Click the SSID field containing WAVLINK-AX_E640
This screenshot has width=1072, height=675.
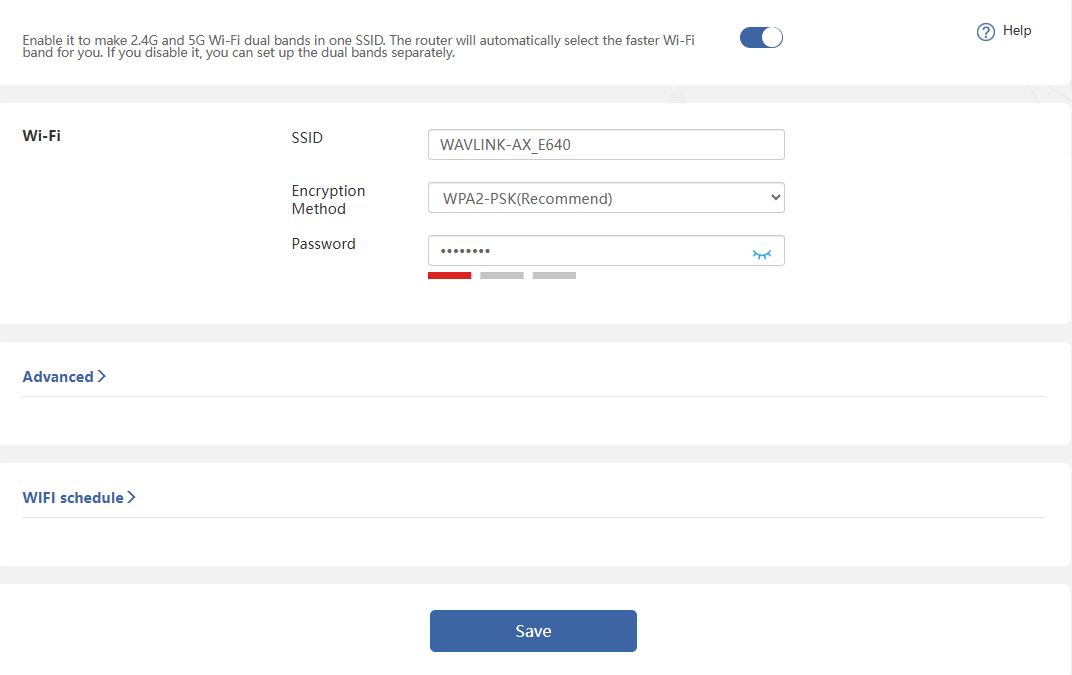(x=605, y=145)
